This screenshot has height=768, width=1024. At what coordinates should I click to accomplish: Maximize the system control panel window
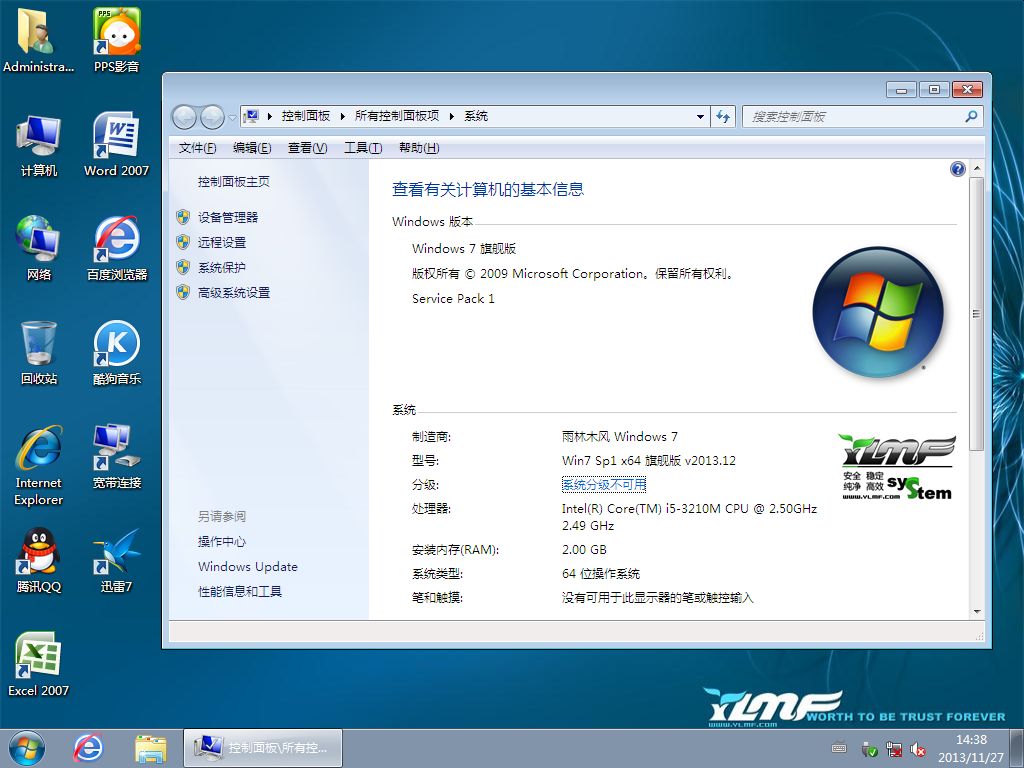pos(934,89)
